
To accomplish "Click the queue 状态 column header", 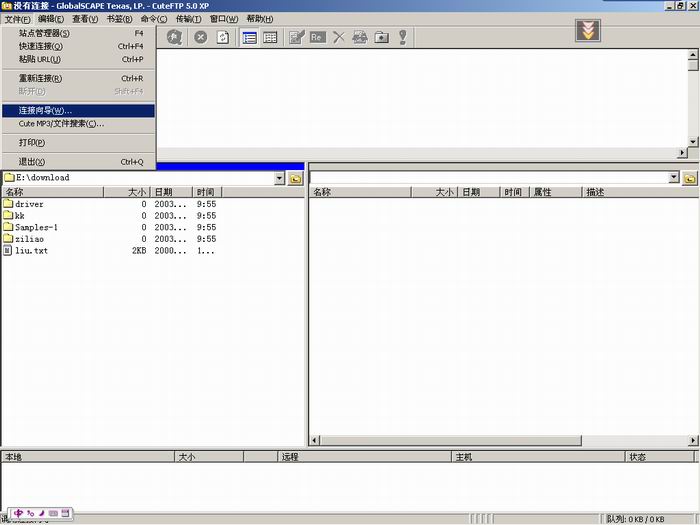I will click(x=660, y=457).
